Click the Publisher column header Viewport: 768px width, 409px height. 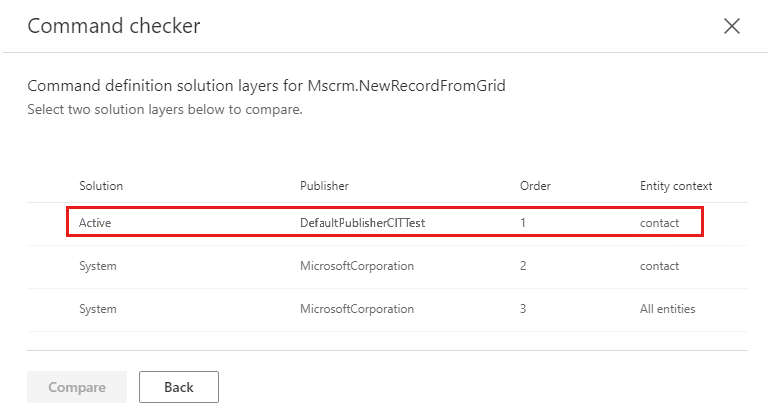324,186
